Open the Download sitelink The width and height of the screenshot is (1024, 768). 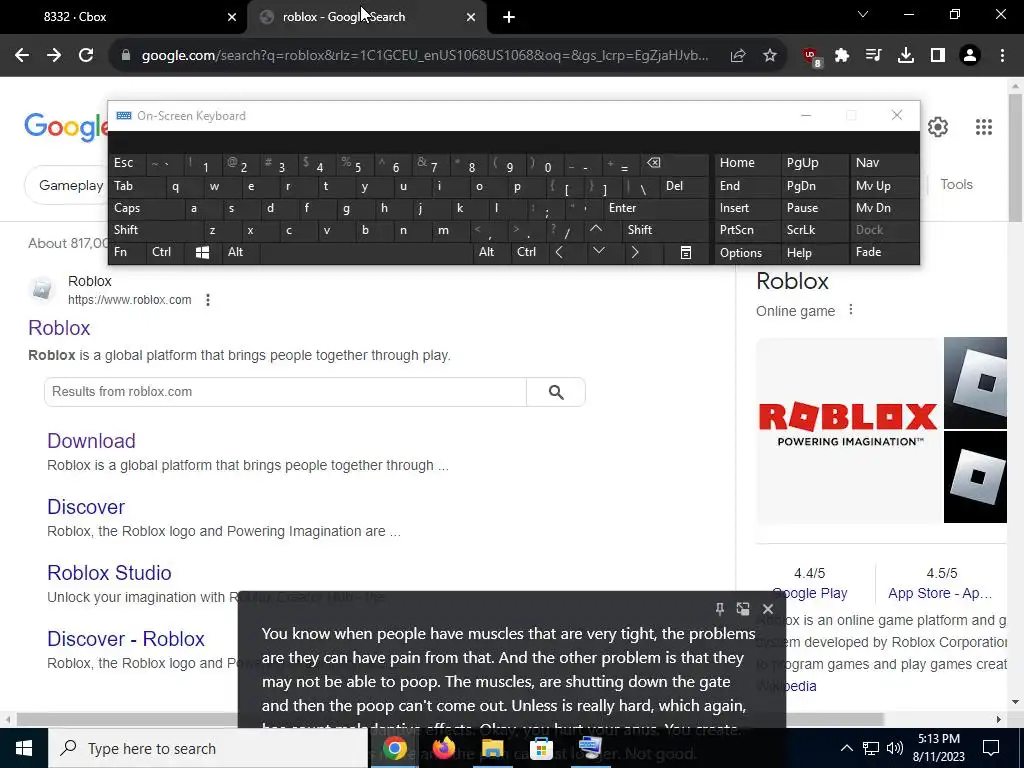tap(91, 441)
